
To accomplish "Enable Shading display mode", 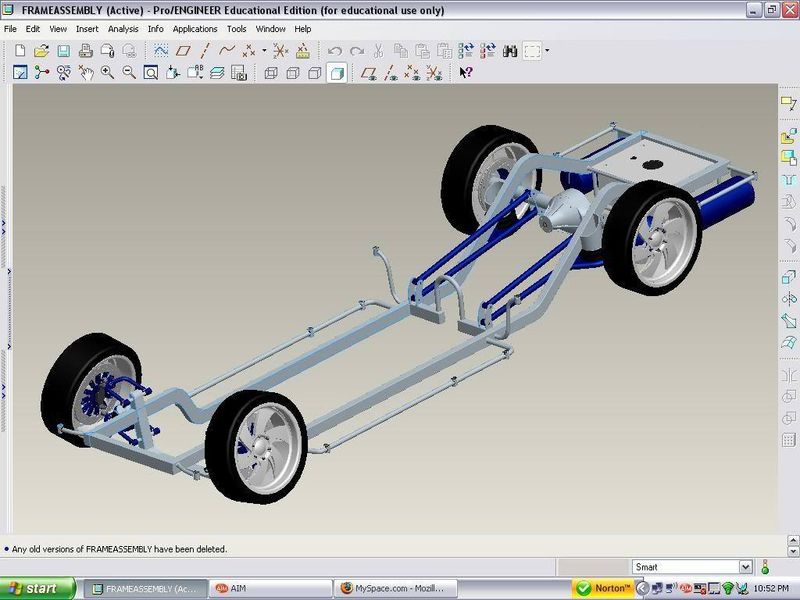I will (x=337, y=72).
